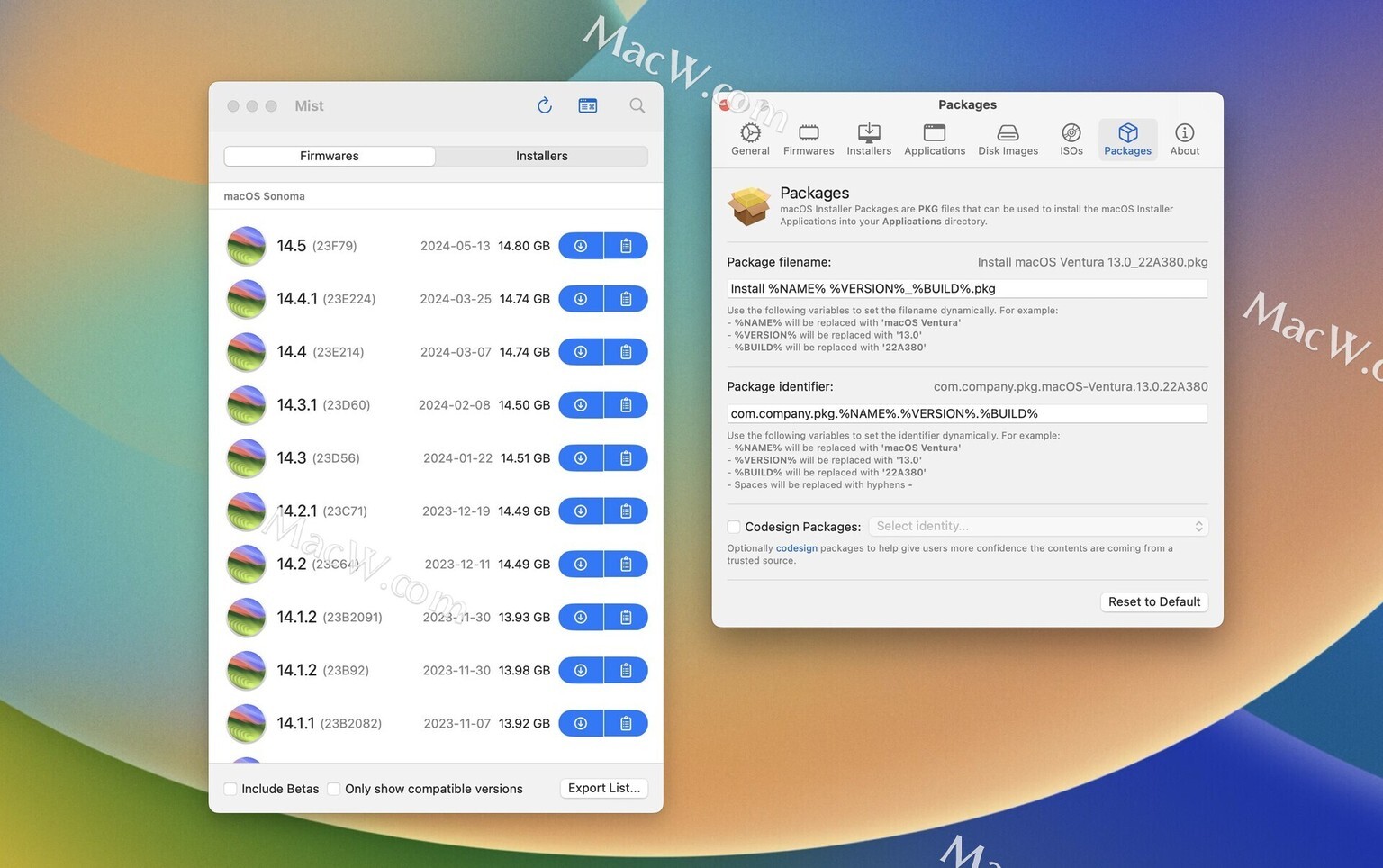Screen dimensions: 1383x868
Task: Click the Export List button
Action: (604, 788)
